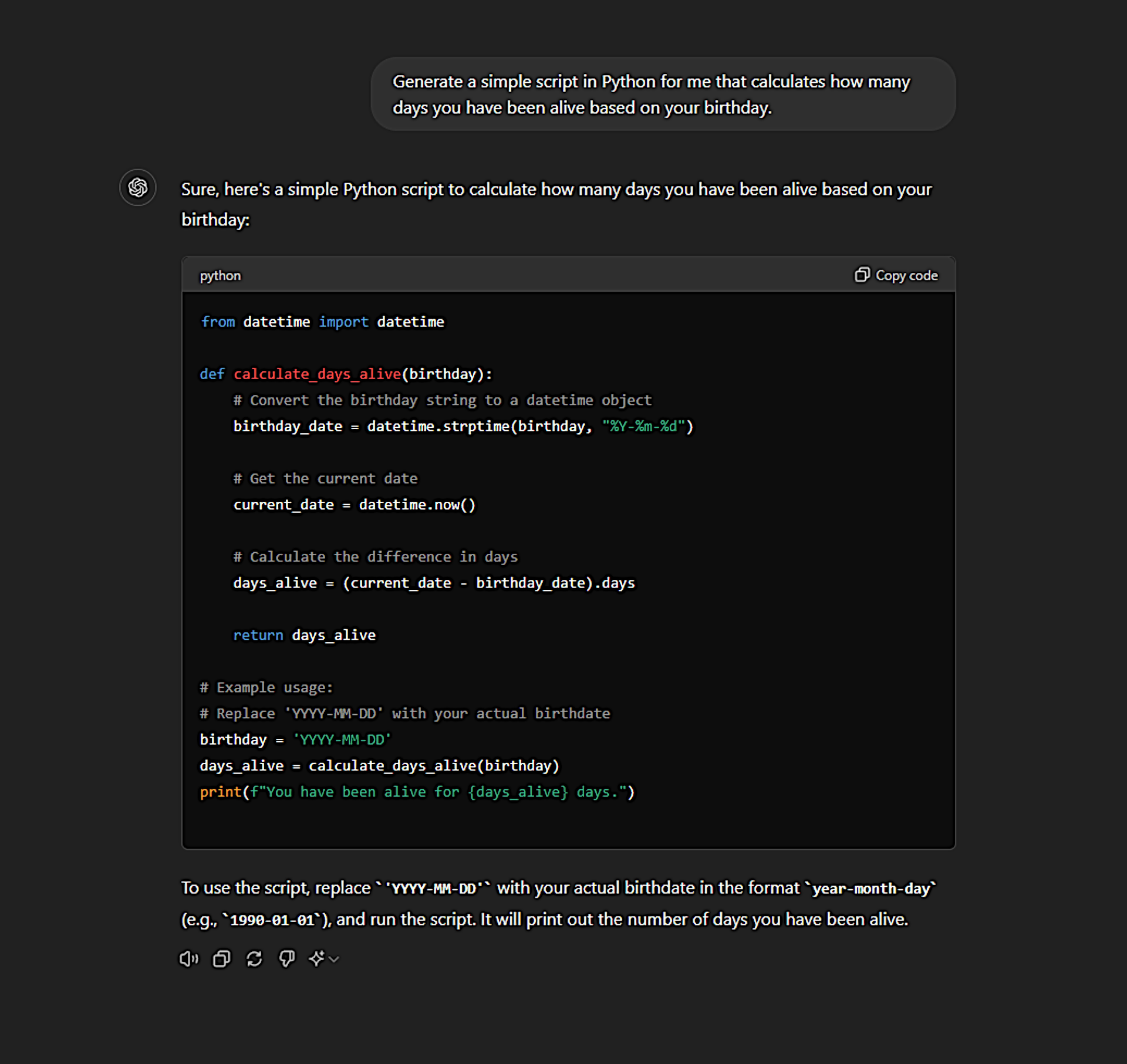Open the model switcher sparkle icon
The image size is (1127, 1064).
click(x=317, y=958)
